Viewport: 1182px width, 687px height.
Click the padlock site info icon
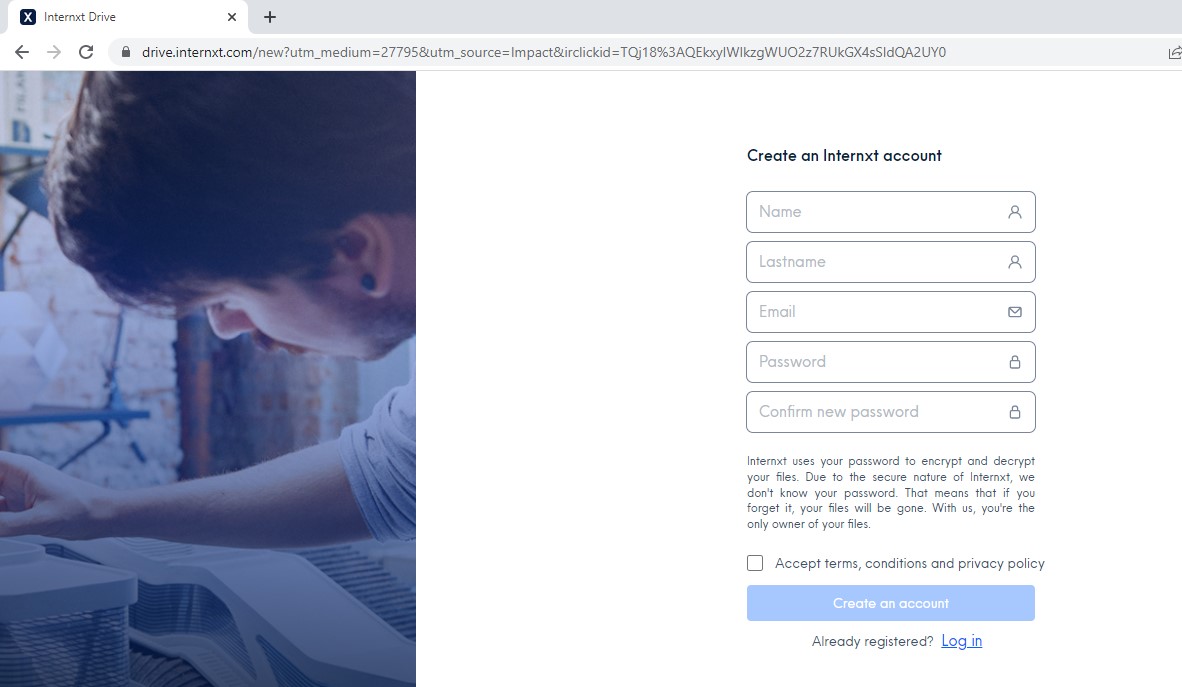pyautogui.click(x=126, y=52)
